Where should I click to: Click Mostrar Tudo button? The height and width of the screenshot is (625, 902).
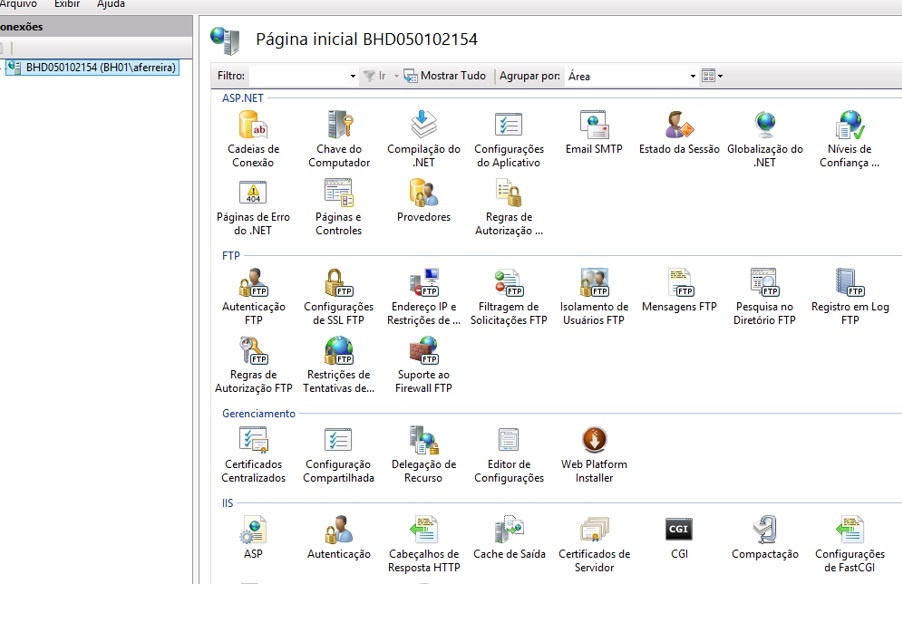pos(445,76)
